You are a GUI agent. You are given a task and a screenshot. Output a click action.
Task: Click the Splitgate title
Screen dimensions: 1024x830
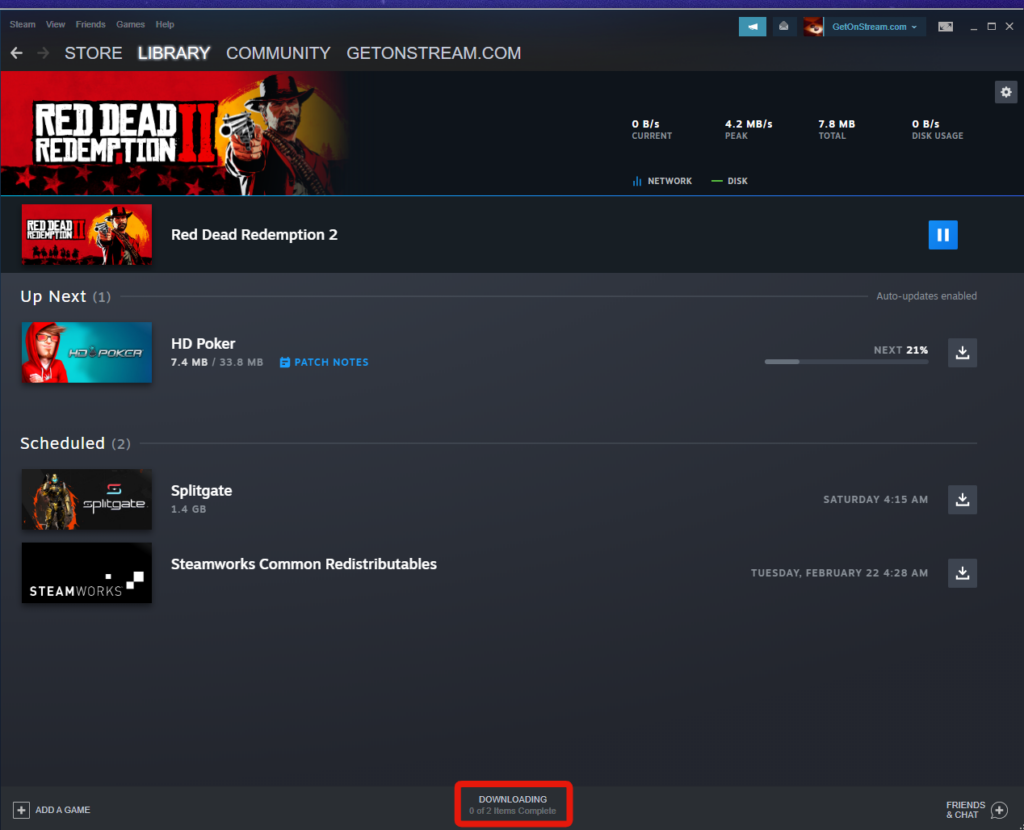201,490
